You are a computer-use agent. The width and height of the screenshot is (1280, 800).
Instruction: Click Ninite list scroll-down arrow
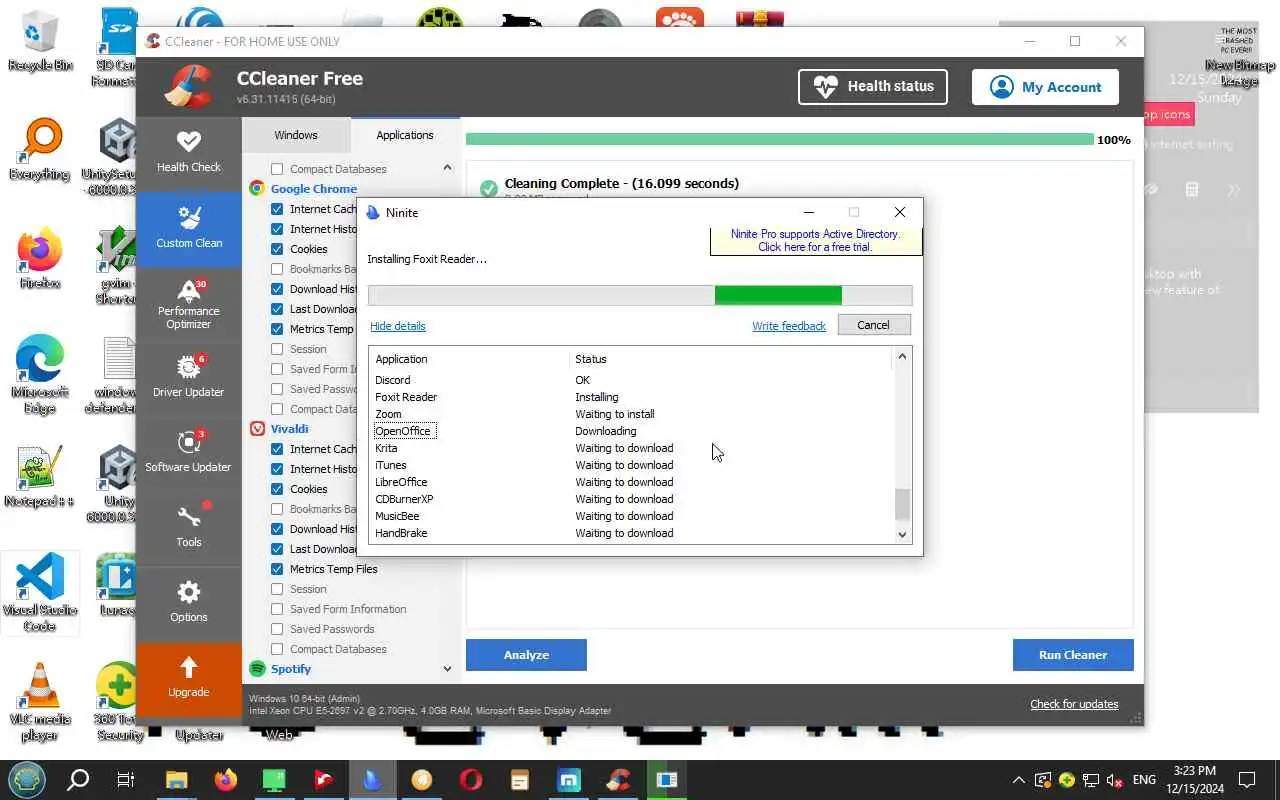coord(902,535)
